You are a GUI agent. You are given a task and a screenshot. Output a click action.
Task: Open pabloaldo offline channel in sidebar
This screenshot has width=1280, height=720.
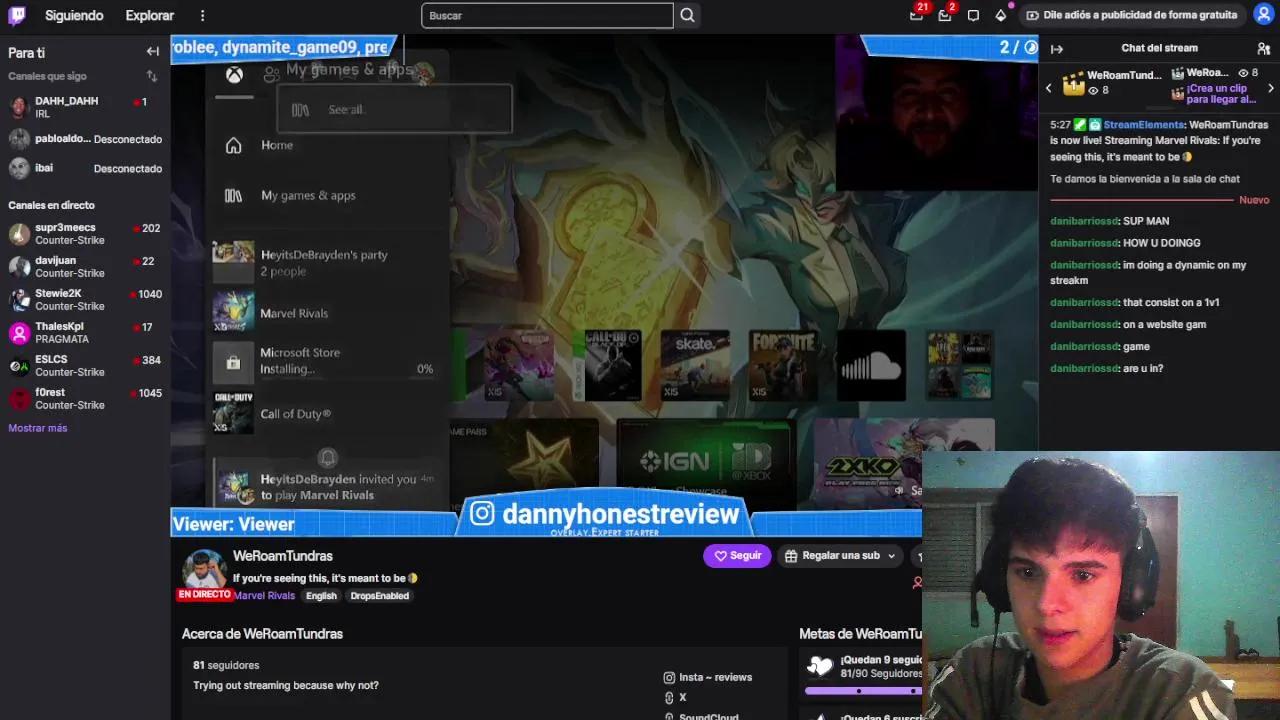(x=85, y=139)
